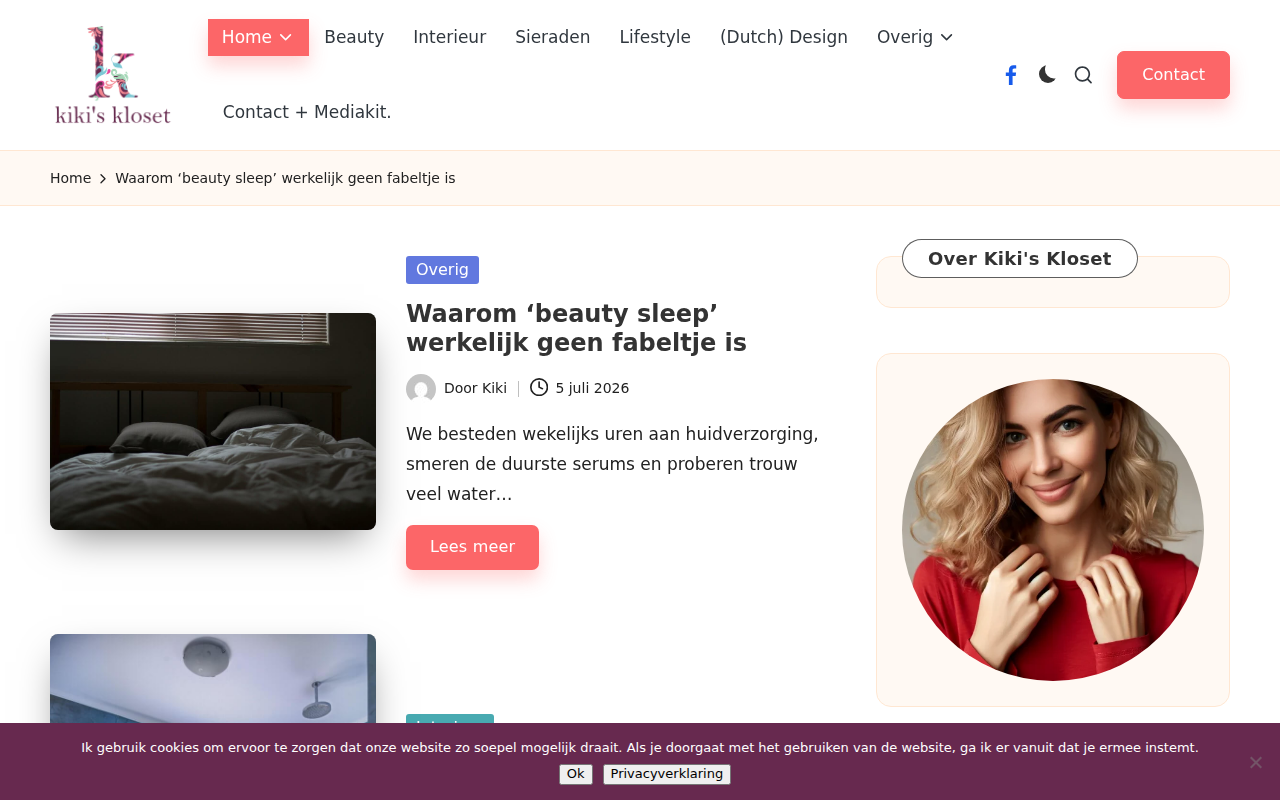1280x800 pixels.
Task: Click the clock icon next to the date
Action: (x=539, y=387)
